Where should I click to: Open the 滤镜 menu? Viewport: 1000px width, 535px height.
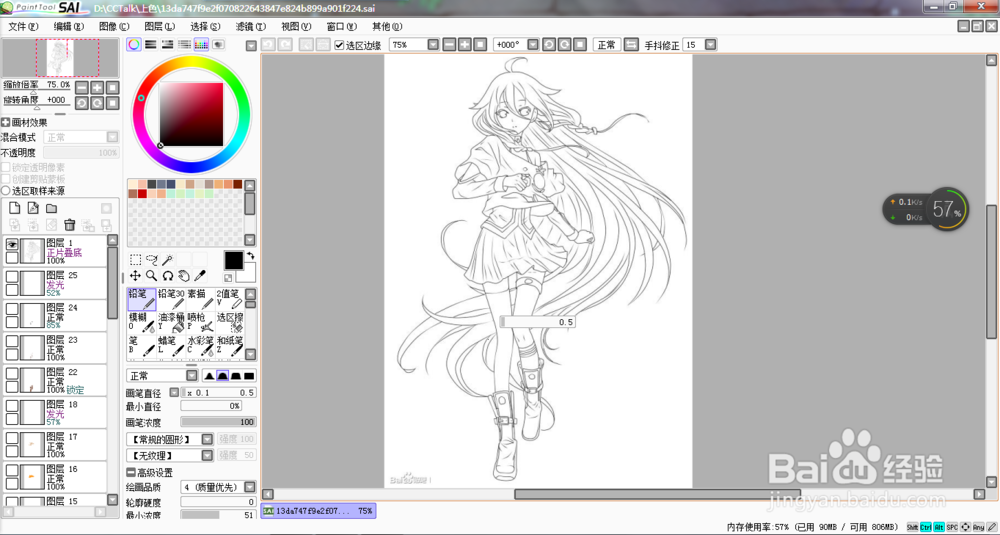pos(251,26)
